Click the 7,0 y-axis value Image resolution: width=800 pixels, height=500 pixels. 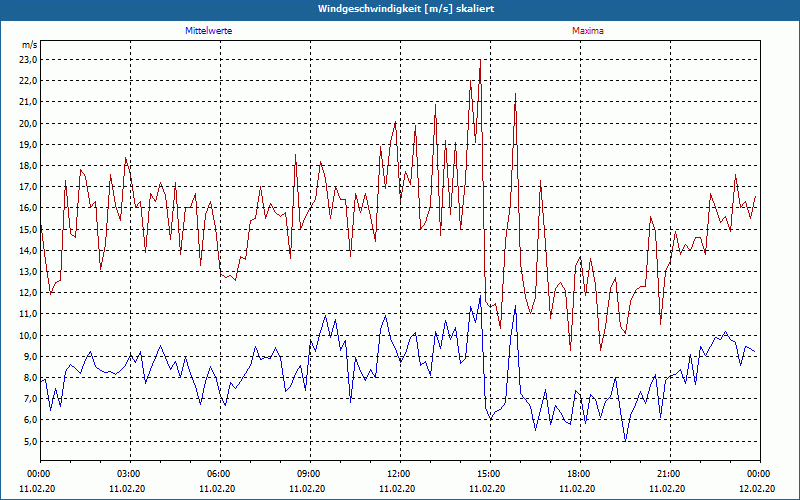(31, 399)
